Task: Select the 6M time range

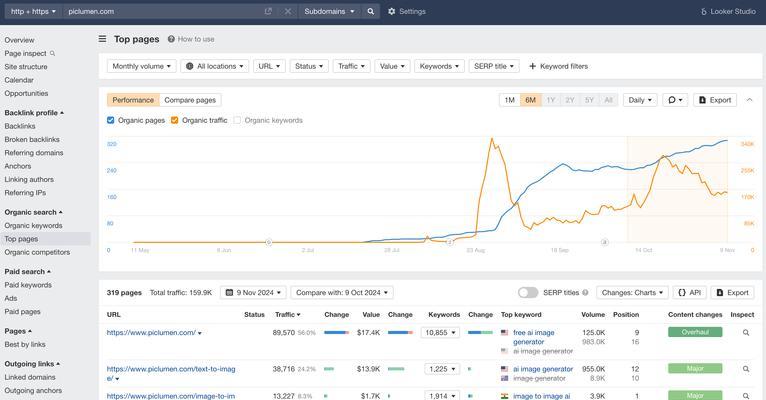Action: tap(531, 100)
